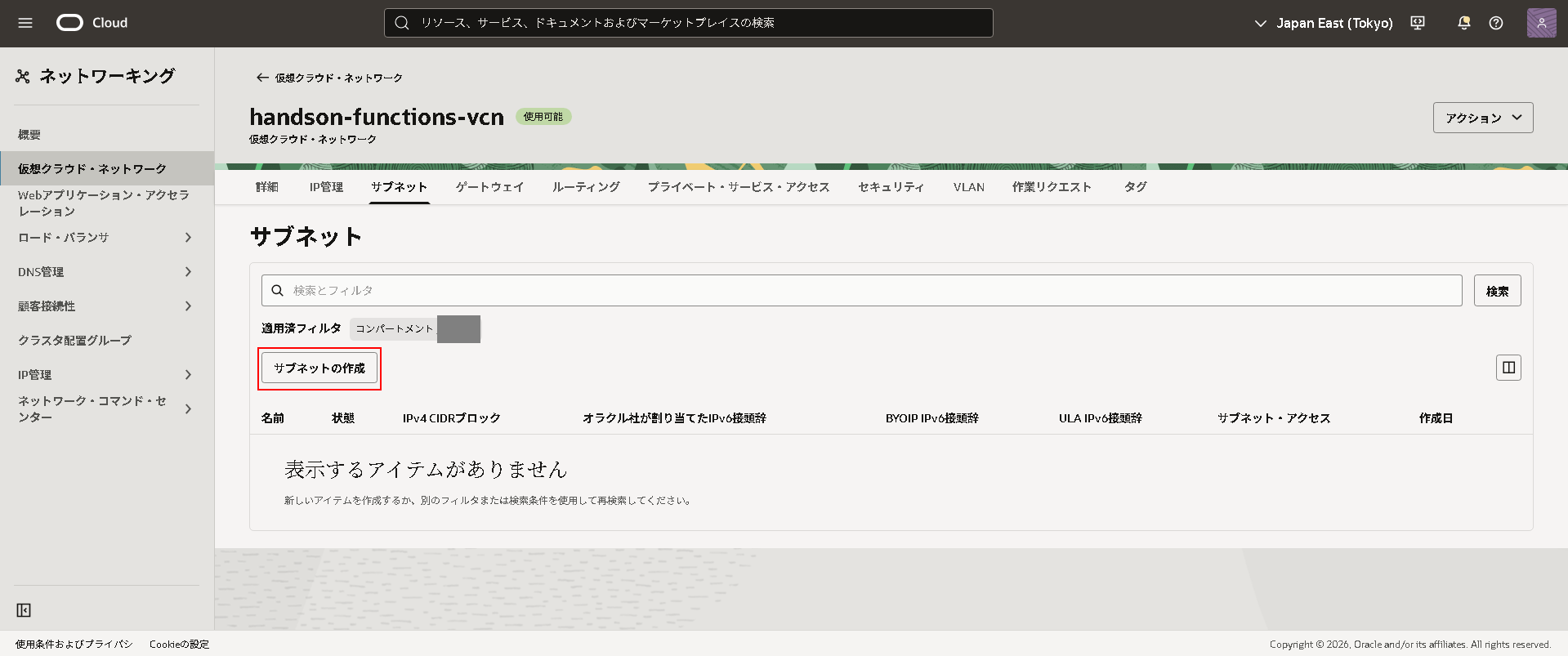Click the ULA IPv6接頭辞 column header
The width and height of the screenshot is (1568, 656).
(x=1101, y=418)
